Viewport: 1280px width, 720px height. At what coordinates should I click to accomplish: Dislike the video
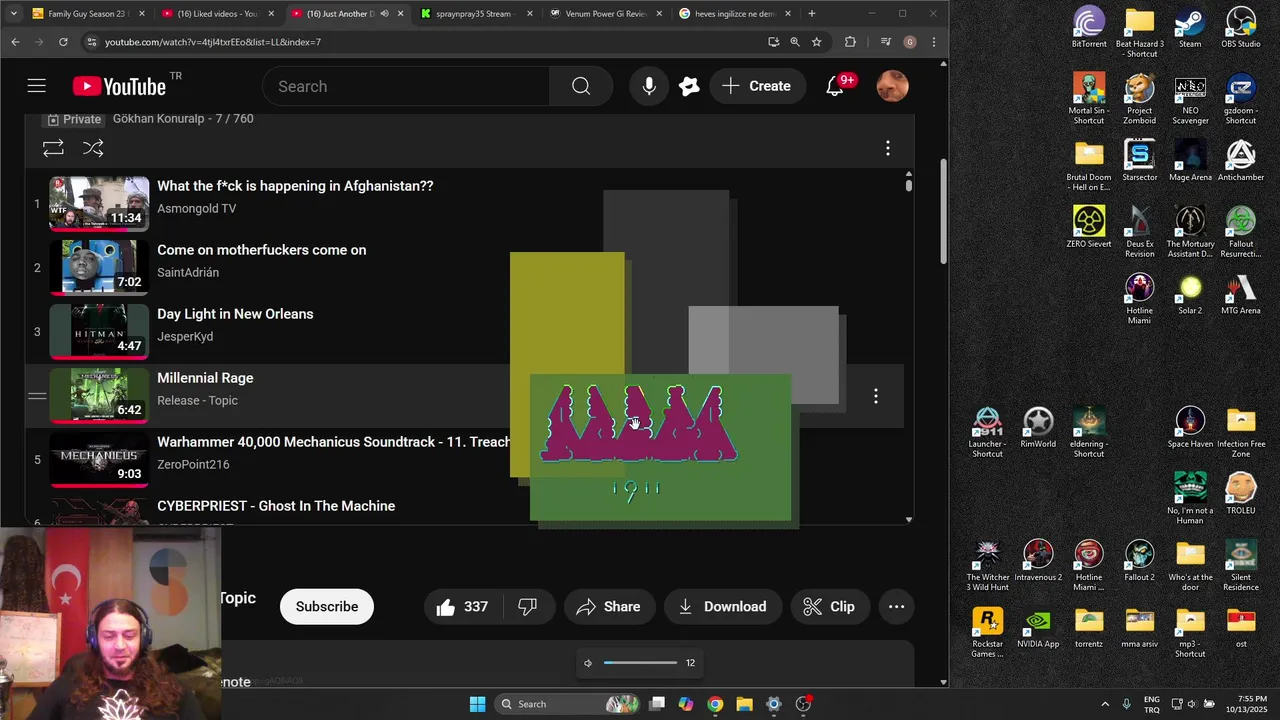coord(527,606)
